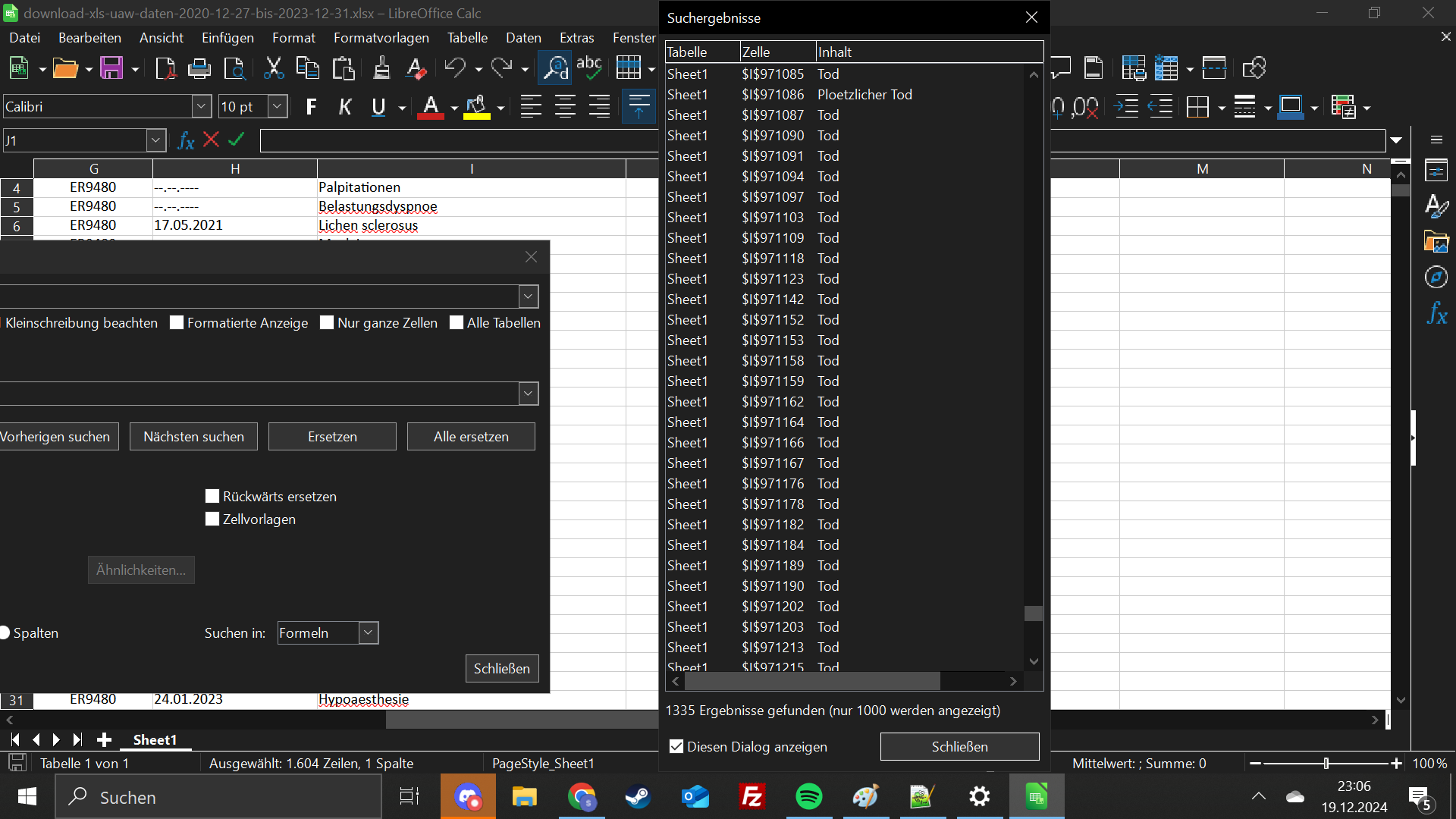Open the Gallery sidebar icon
The height and width of the screenshot is (819, 1456).
(x=1436, y=242)
